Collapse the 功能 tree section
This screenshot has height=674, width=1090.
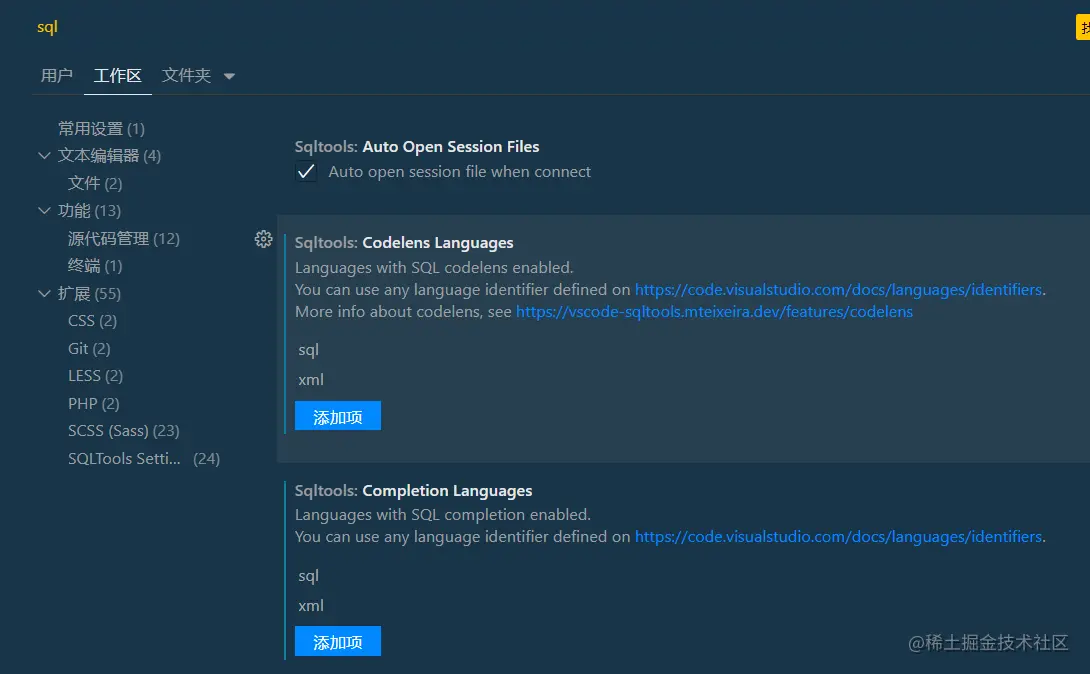pyautogui.click(x=44, y=211)
